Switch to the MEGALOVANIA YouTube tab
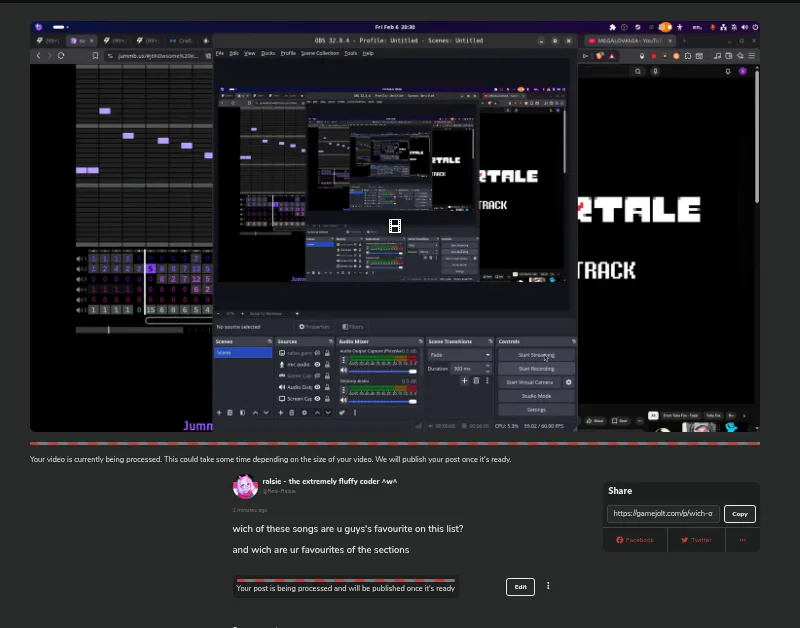Screen dimensions: 800x628 630,40
